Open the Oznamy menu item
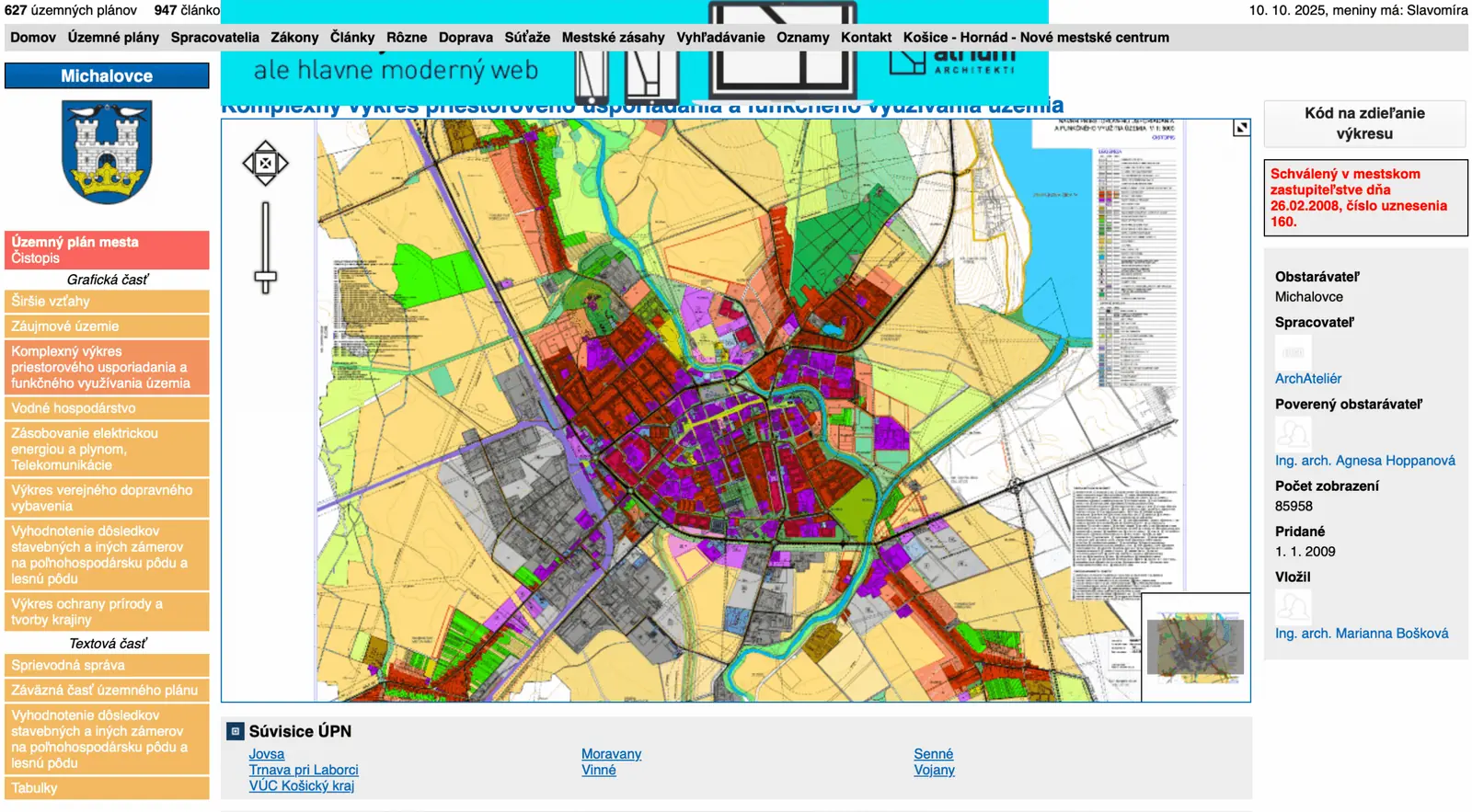This screenshot has height=812, width=1472. pos(803,38)
